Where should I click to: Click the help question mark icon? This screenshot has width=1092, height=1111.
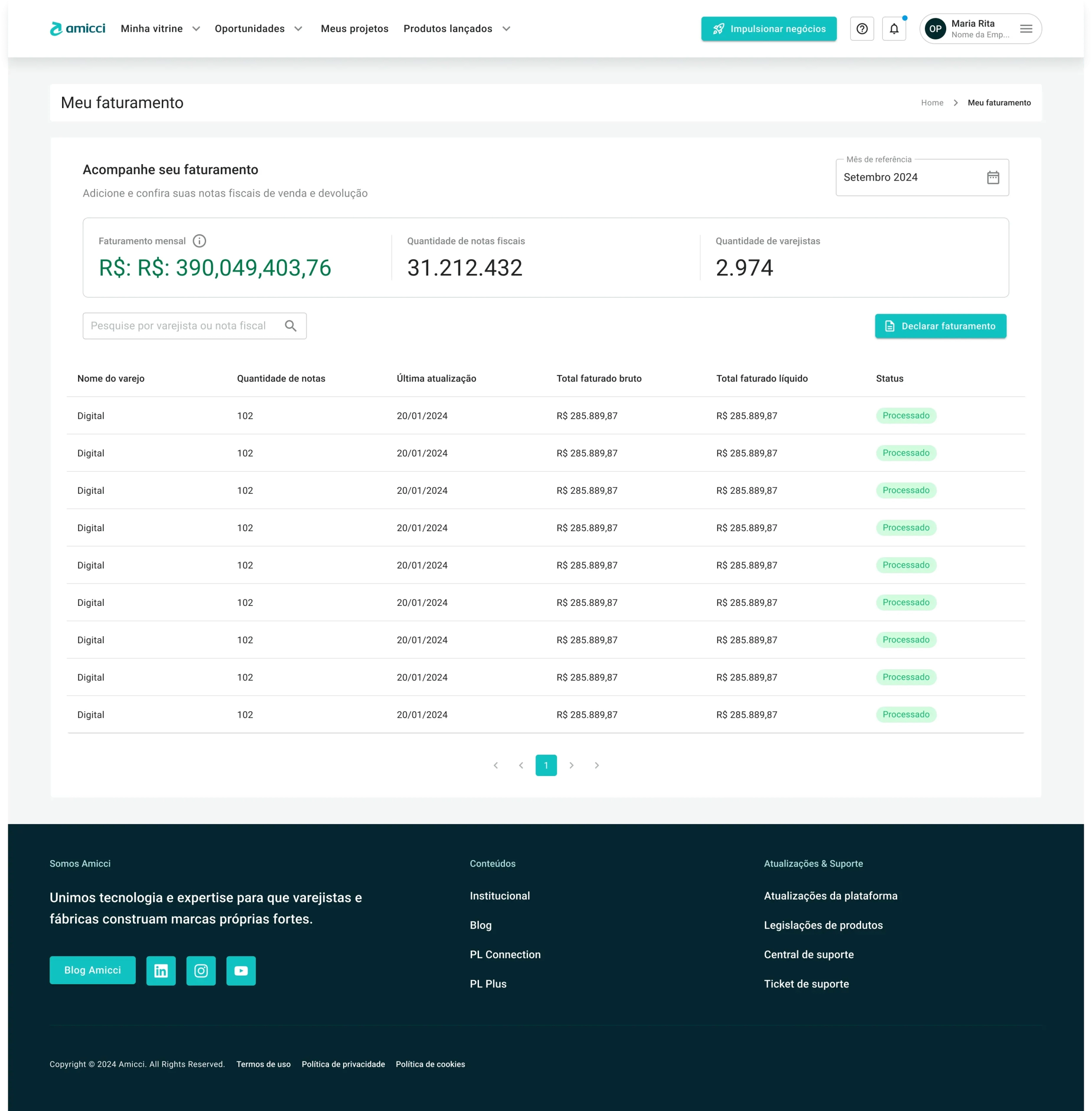(862, 29)
